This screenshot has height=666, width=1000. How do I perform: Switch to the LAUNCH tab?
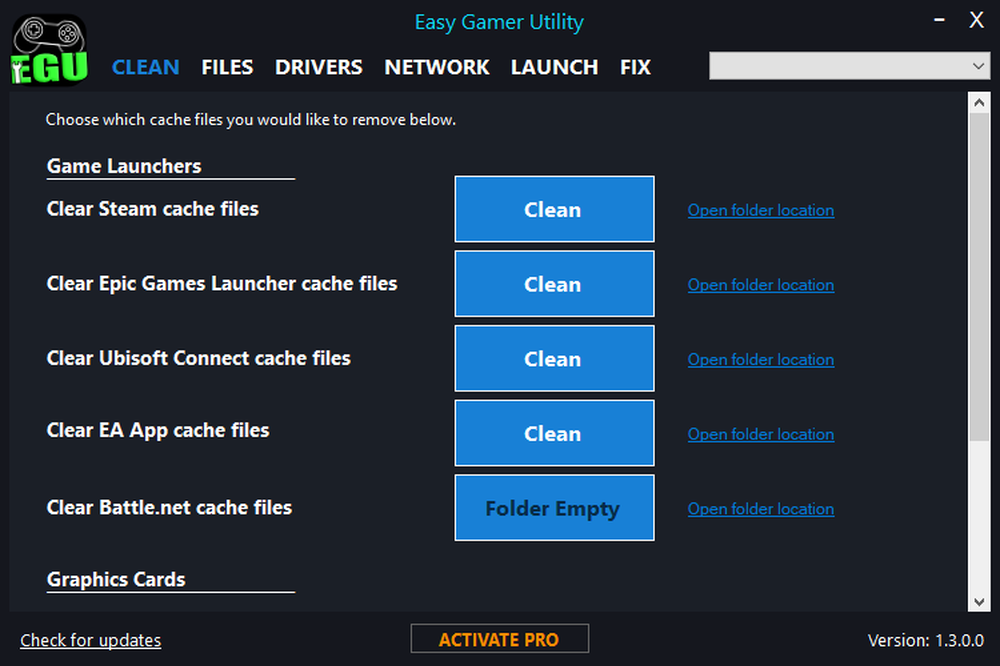coord(554,67)
